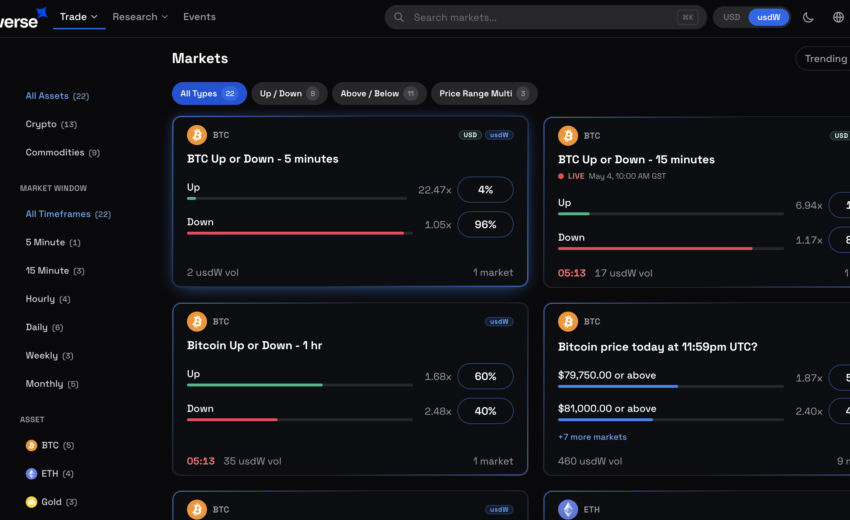
Task: Click Gold coin icon in Asset sidebar
Action: [31, 502]
